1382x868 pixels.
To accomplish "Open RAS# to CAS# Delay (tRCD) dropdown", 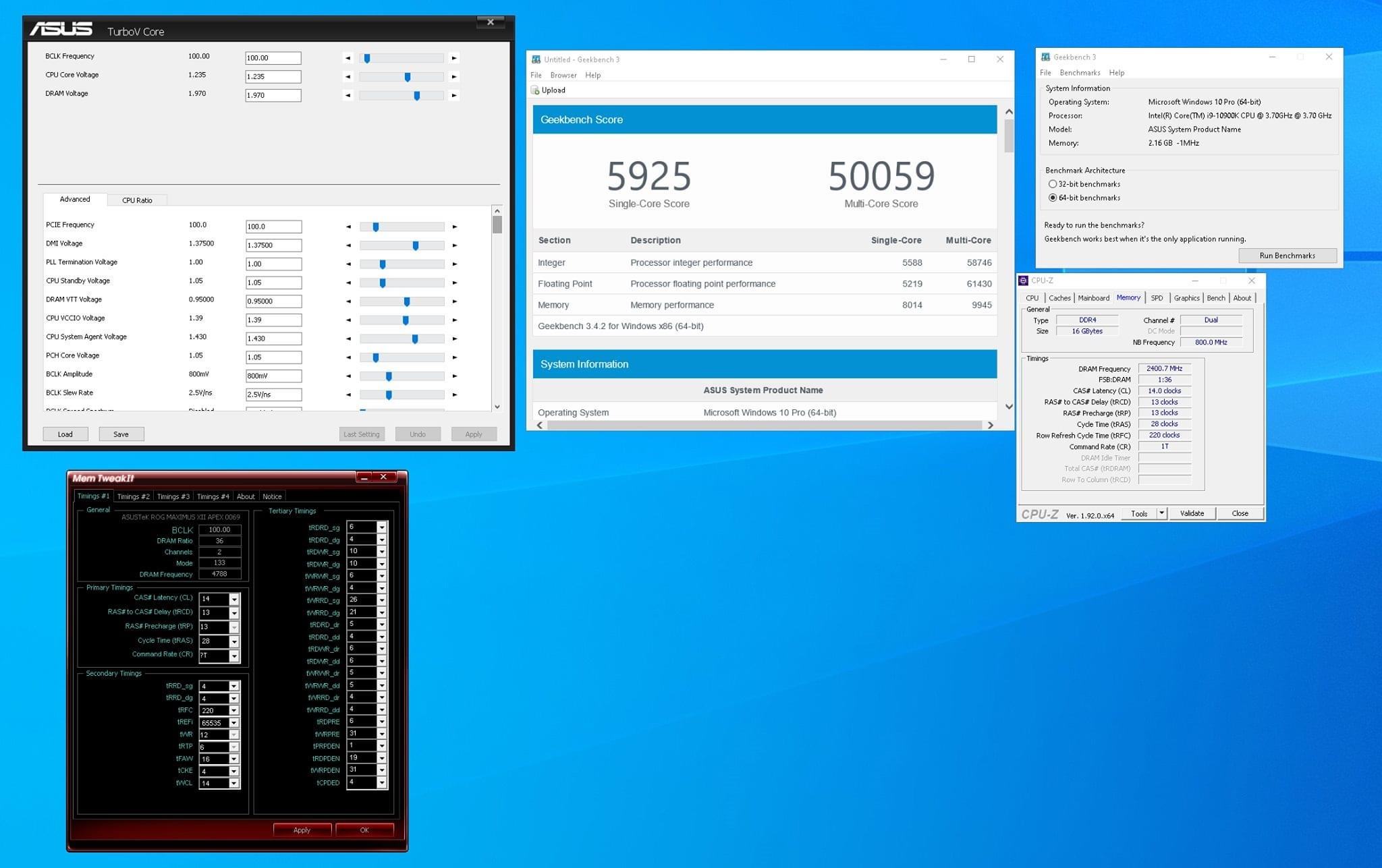I will 234,613.
